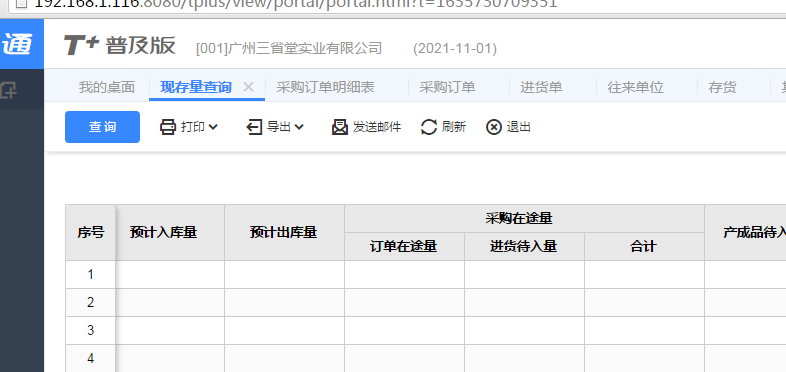Click row 2 订单在途量 cell
This screenshot has width=786, height=372.
(x=404, y=303)
